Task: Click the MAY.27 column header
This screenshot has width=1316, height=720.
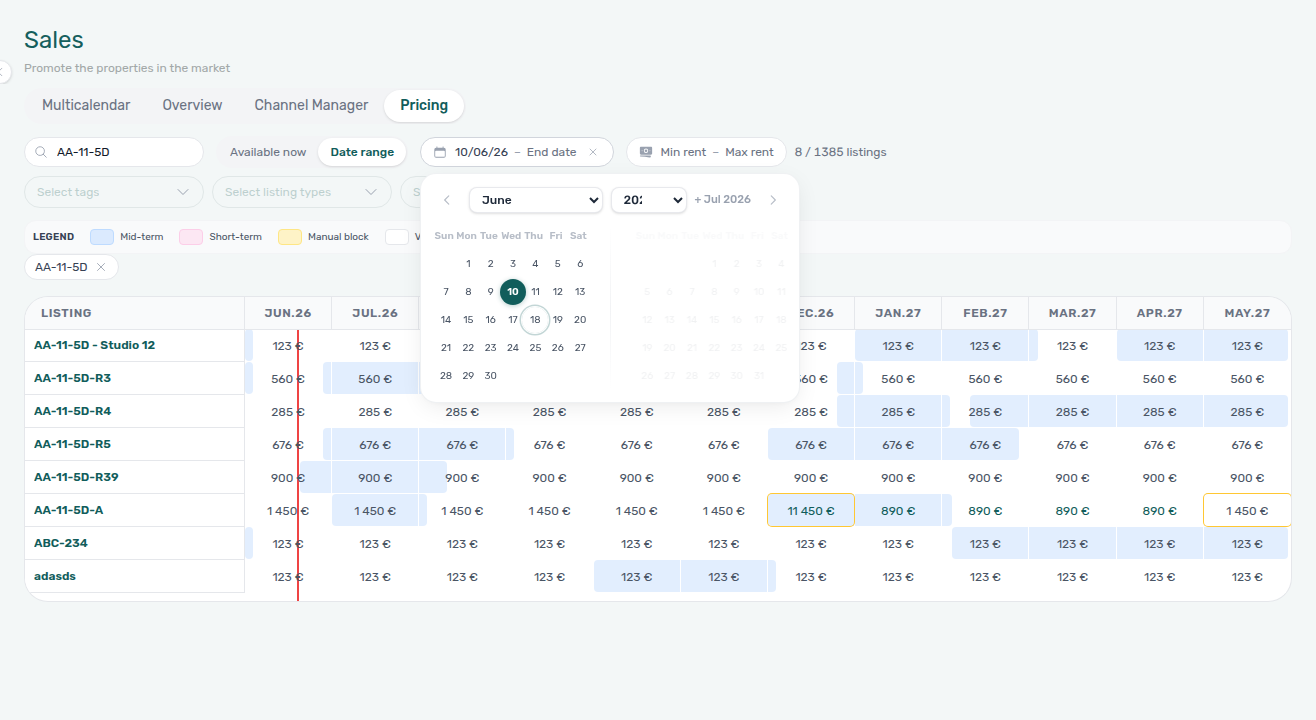Action: tap(1247, 313)
